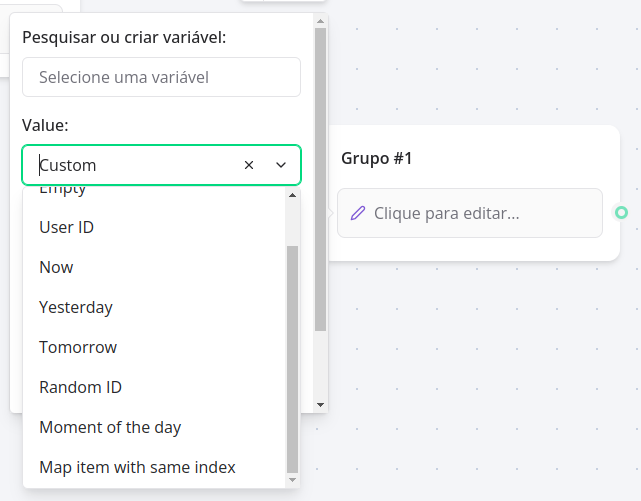The height and width of the screenshot is (501, 641).
Task: Expand the Value dropdown chevron
Action: tap(281, 165)
